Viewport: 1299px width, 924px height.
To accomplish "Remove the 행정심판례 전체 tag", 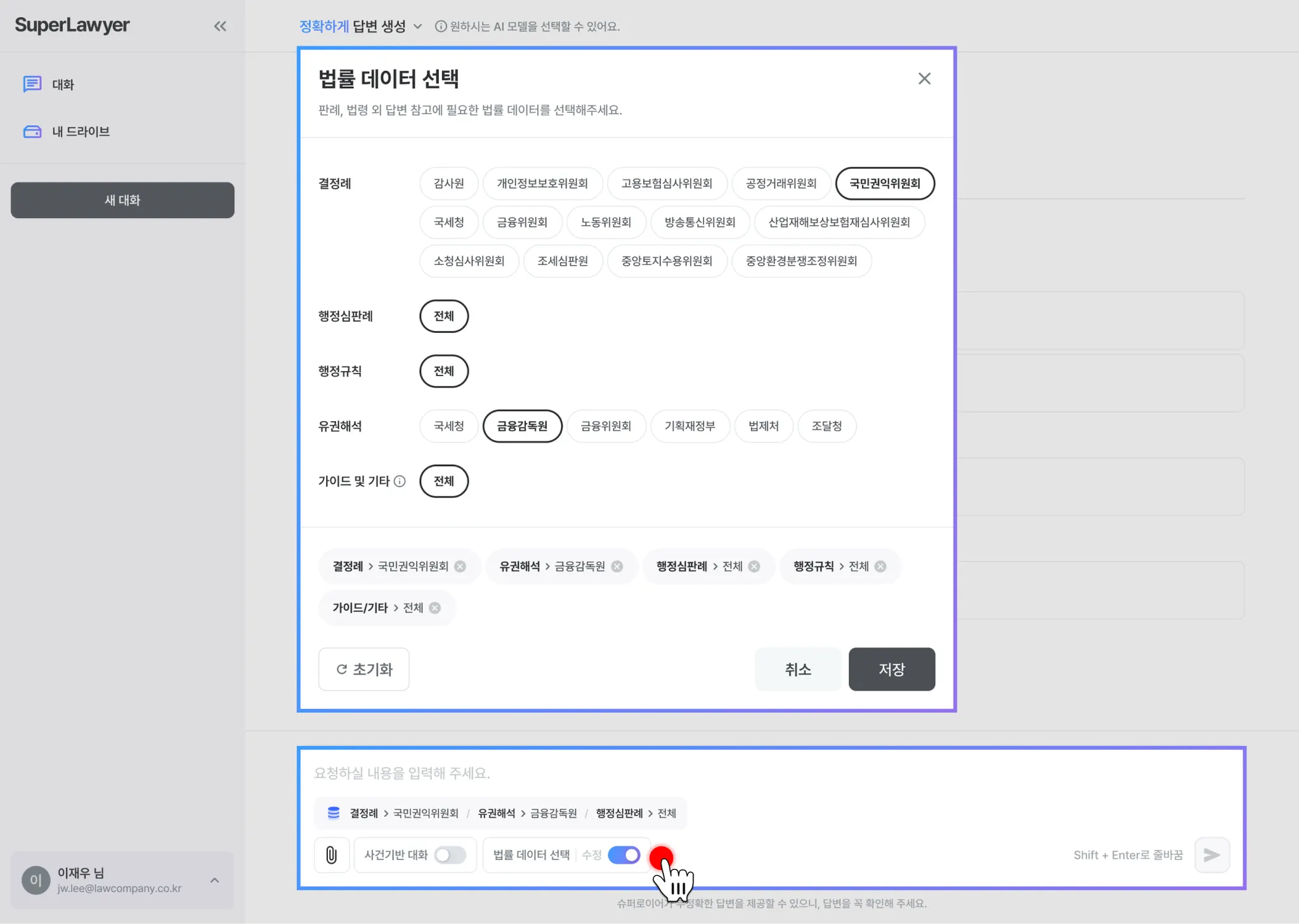I will pos(754,566).
